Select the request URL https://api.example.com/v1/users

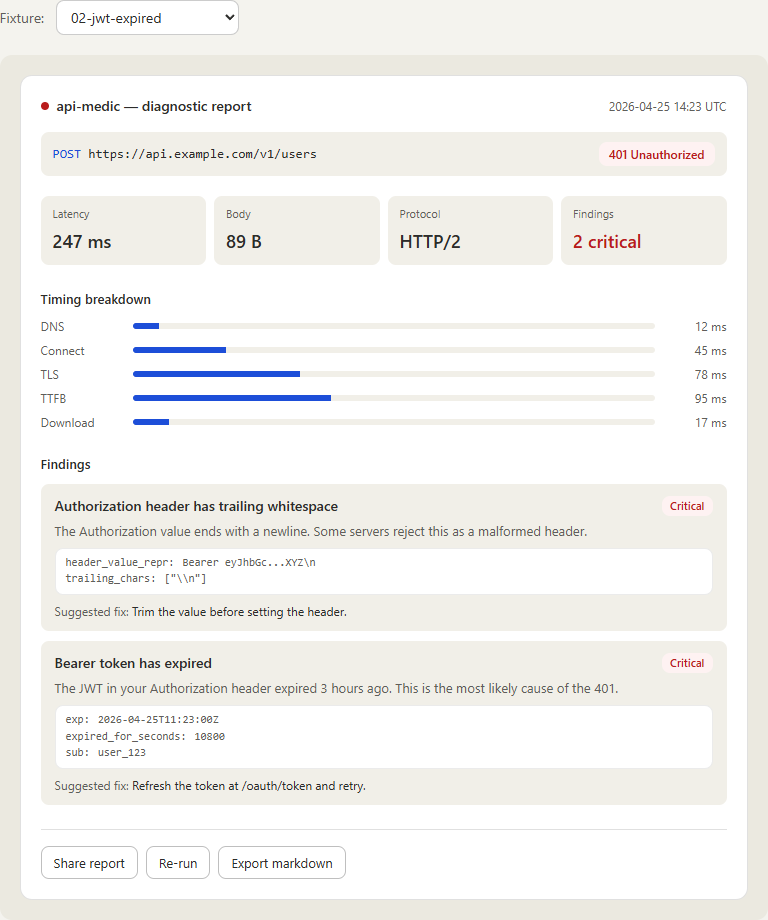[x=202, y=154]
